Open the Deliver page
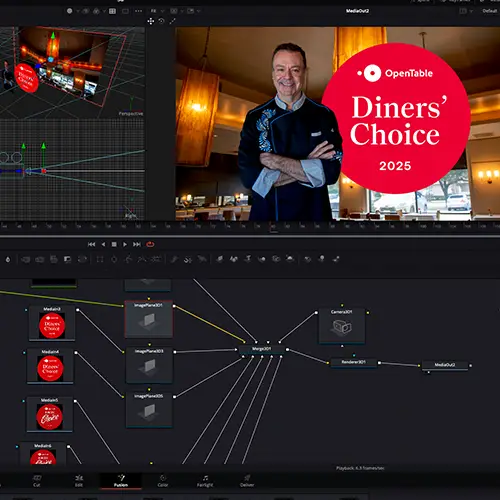The height and width of the screenshot is (500, 500). pyautogui.click(x=247, y=481)
